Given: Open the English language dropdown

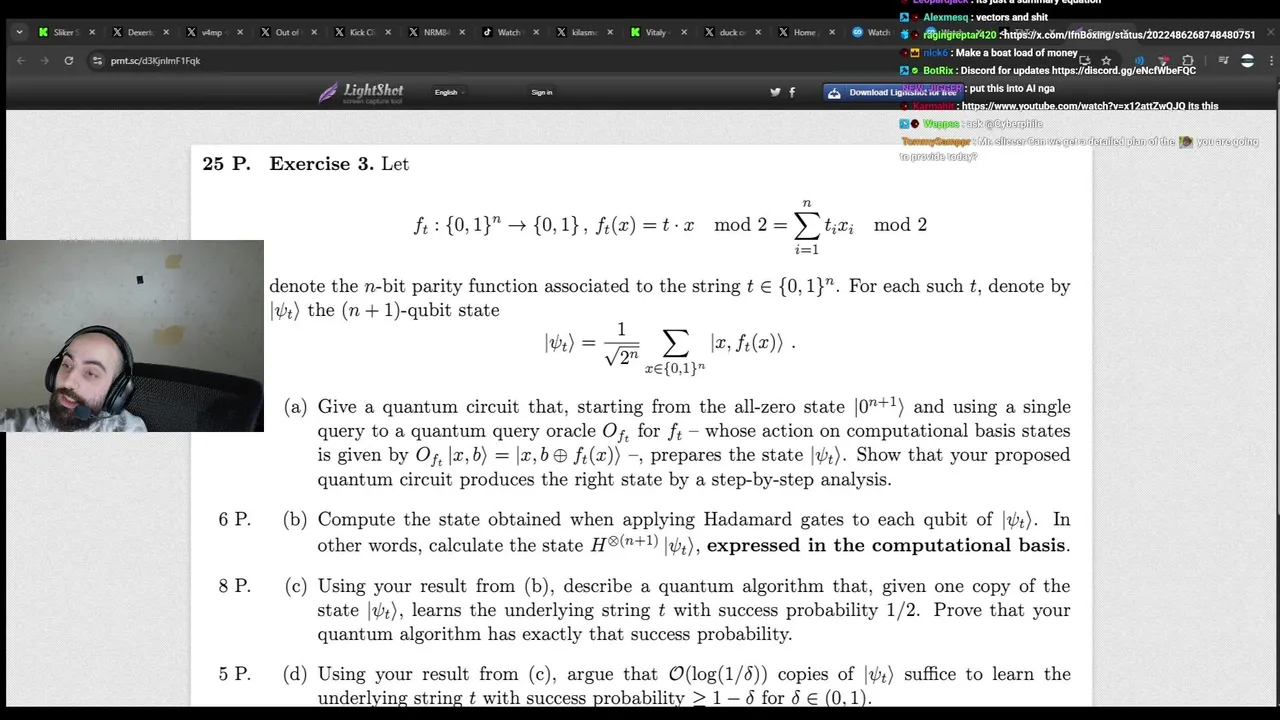Looking at the screenshot, I should [449, 92].
